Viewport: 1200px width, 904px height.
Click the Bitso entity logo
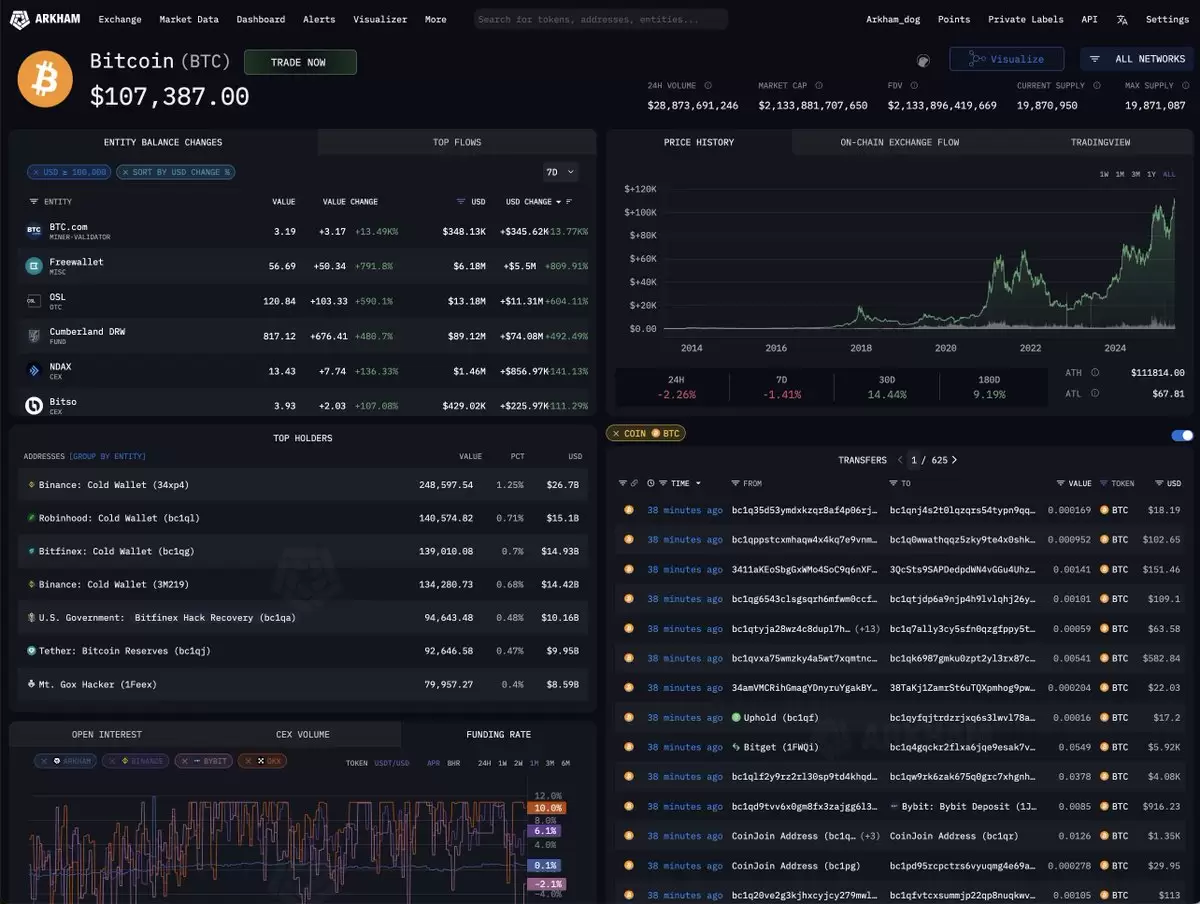click(x=33, y=405)
